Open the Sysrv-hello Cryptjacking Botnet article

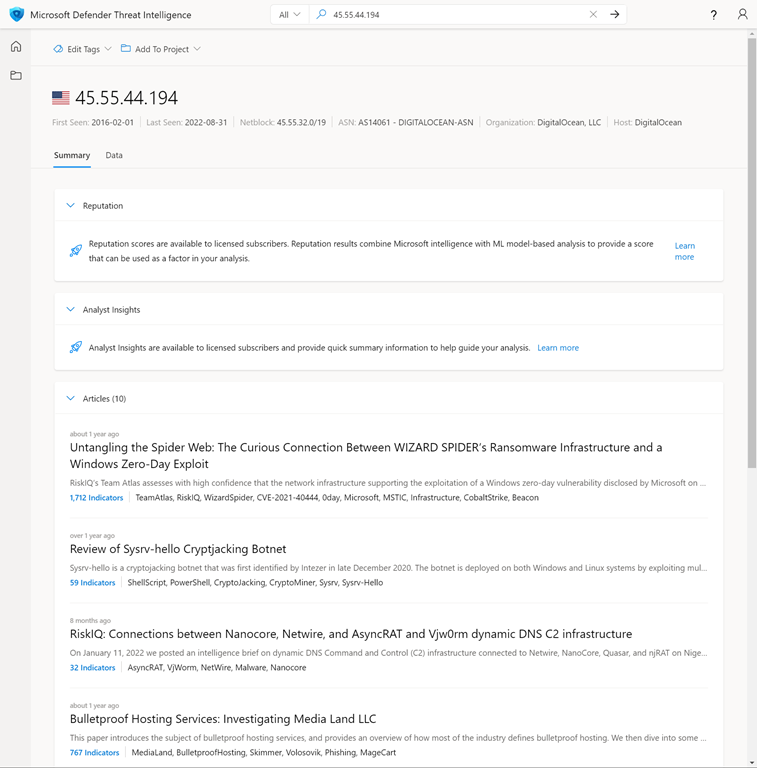tap(178, 549)
